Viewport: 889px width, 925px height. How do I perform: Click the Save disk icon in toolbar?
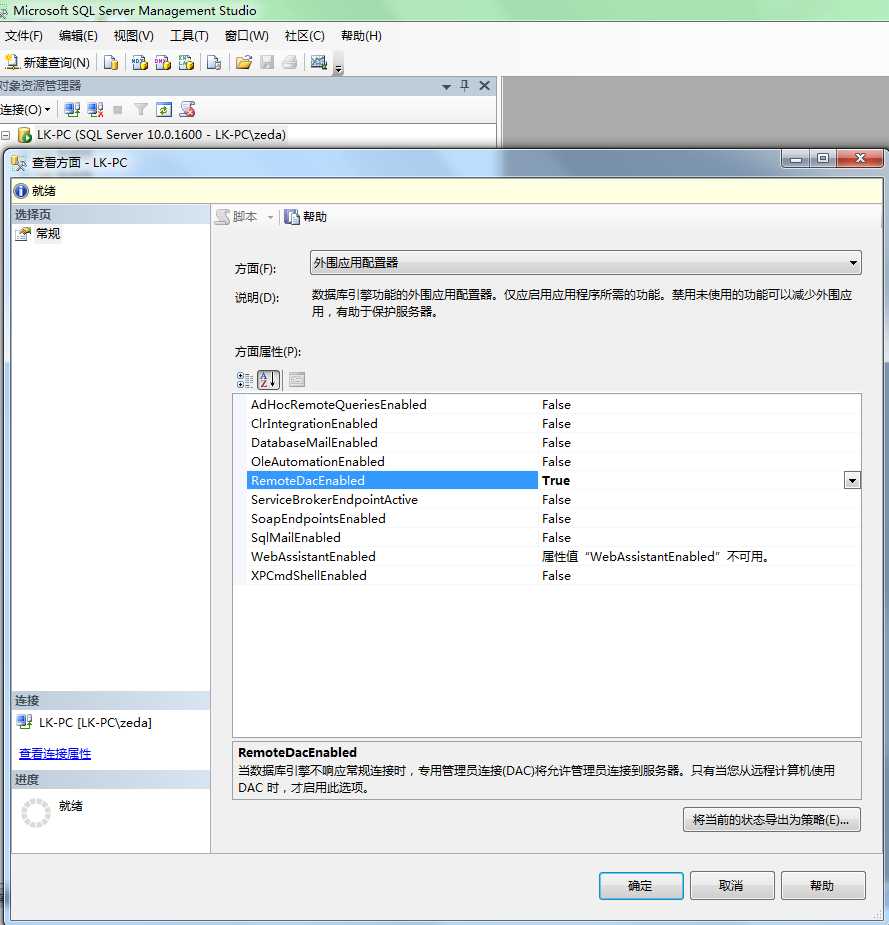[x=267, y=63]
